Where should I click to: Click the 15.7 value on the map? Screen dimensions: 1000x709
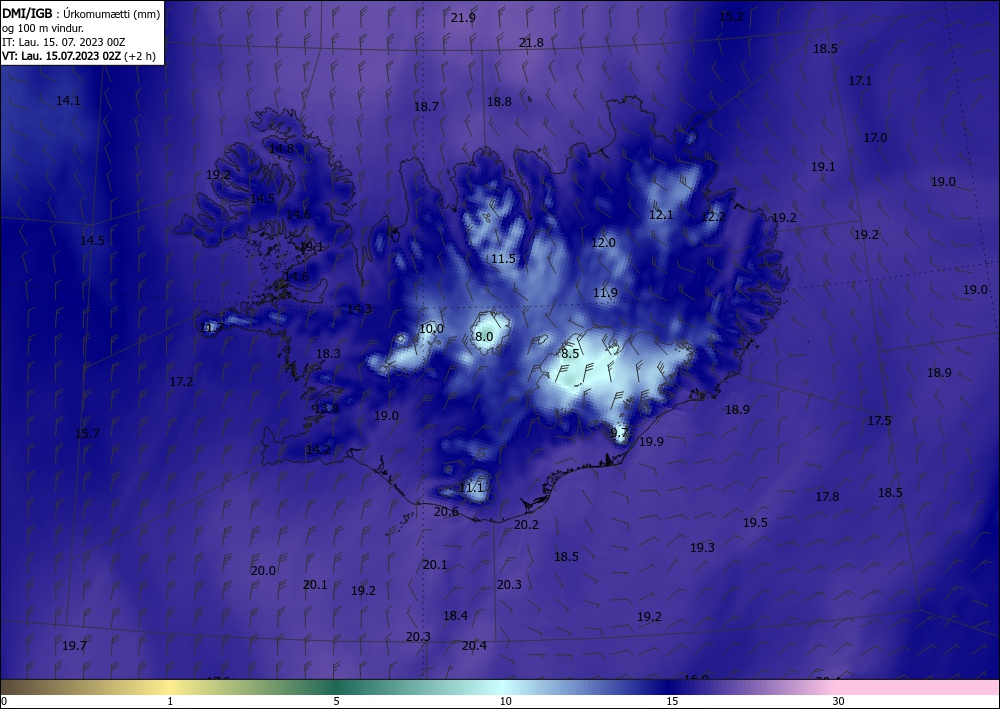(87, 434)
